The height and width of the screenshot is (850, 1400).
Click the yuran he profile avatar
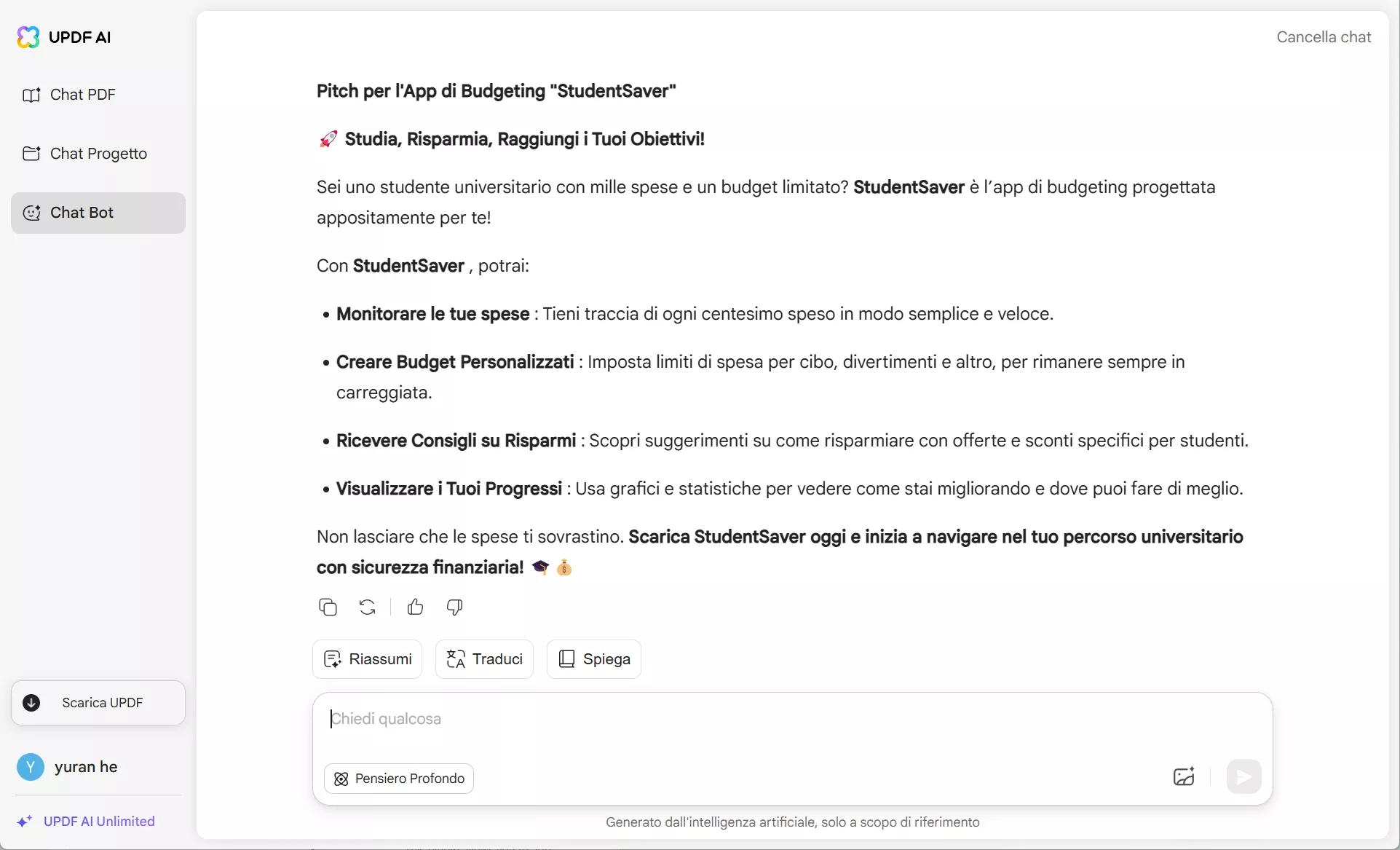click(x=31, y=767)
